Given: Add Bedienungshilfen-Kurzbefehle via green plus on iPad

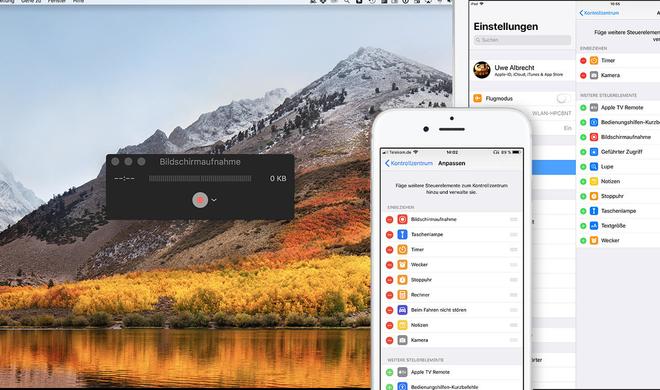Looking at the screenshot, I should (583, 122).
